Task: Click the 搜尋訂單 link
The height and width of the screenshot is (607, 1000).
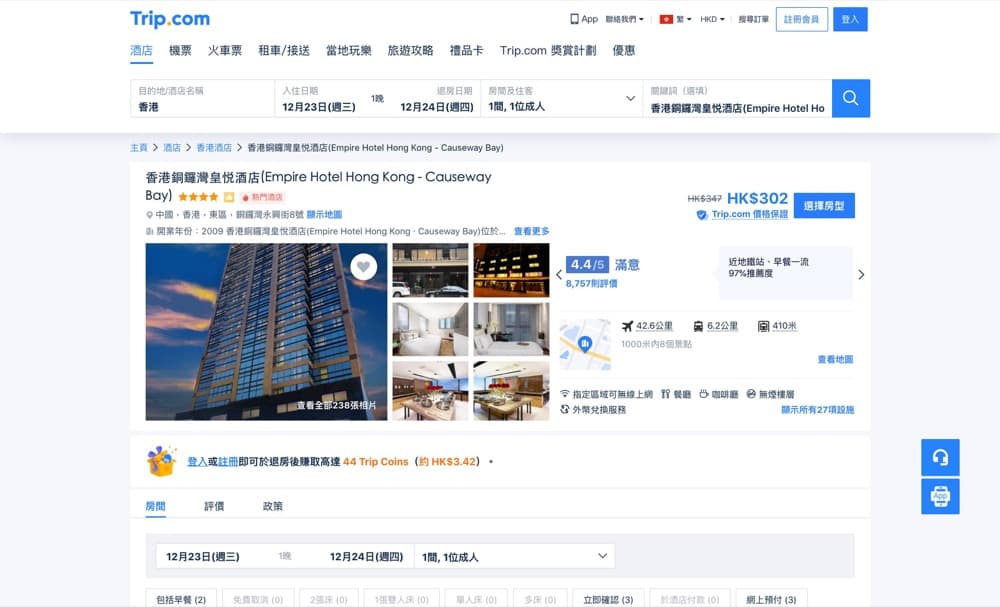Action: [x=753, y=19]
